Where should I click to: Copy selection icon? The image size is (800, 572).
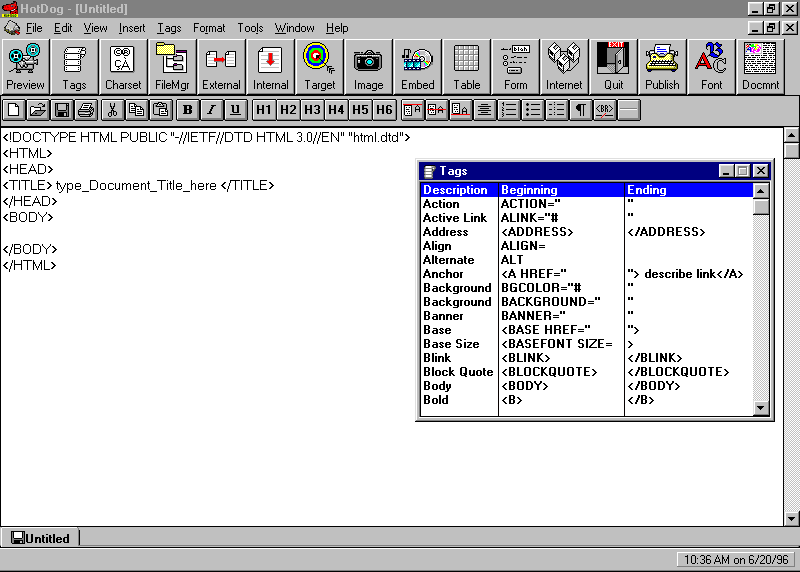coord(136,110)
